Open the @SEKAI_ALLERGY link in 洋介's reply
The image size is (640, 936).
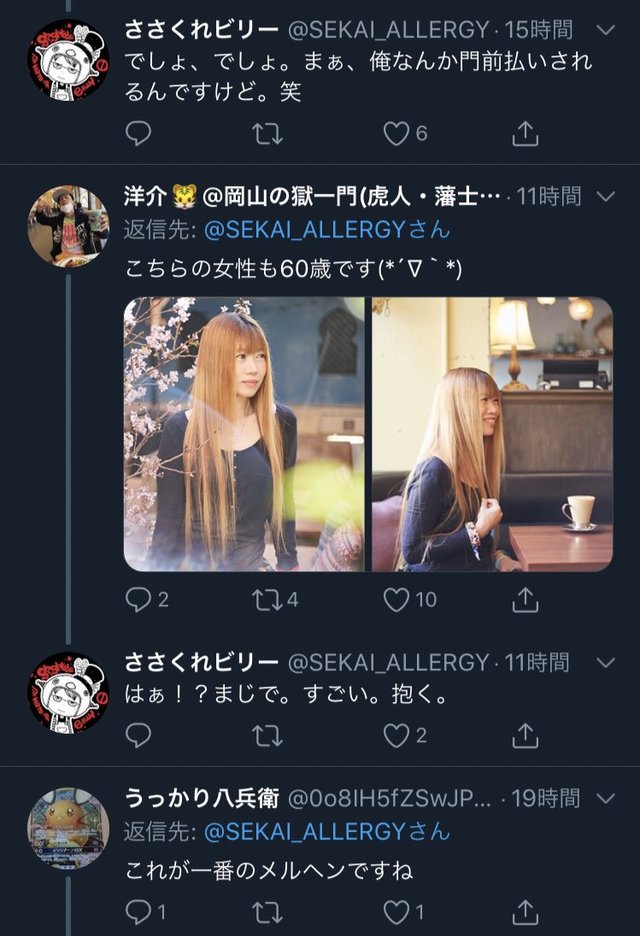327,230
